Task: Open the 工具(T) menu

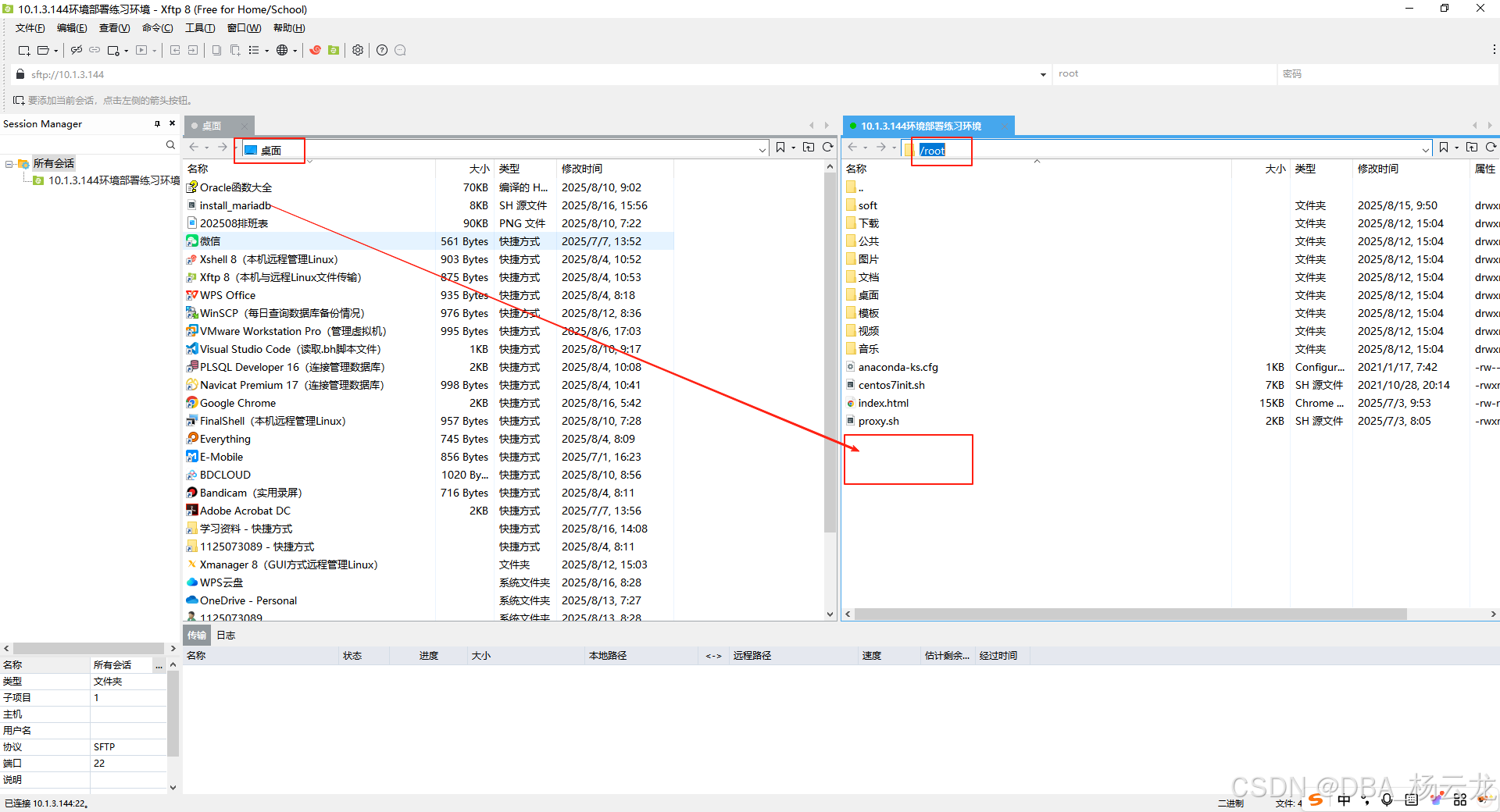Action: click(200, 28)
